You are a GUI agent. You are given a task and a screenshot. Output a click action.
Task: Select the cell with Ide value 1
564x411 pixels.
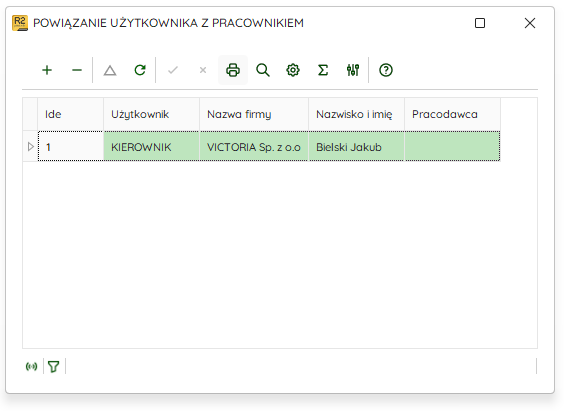click(x=70, y=146)
